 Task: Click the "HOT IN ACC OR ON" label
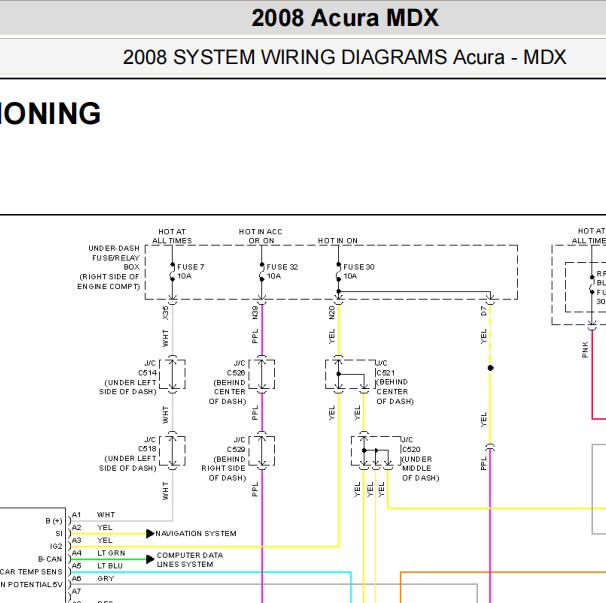click(x=260, y=236)
